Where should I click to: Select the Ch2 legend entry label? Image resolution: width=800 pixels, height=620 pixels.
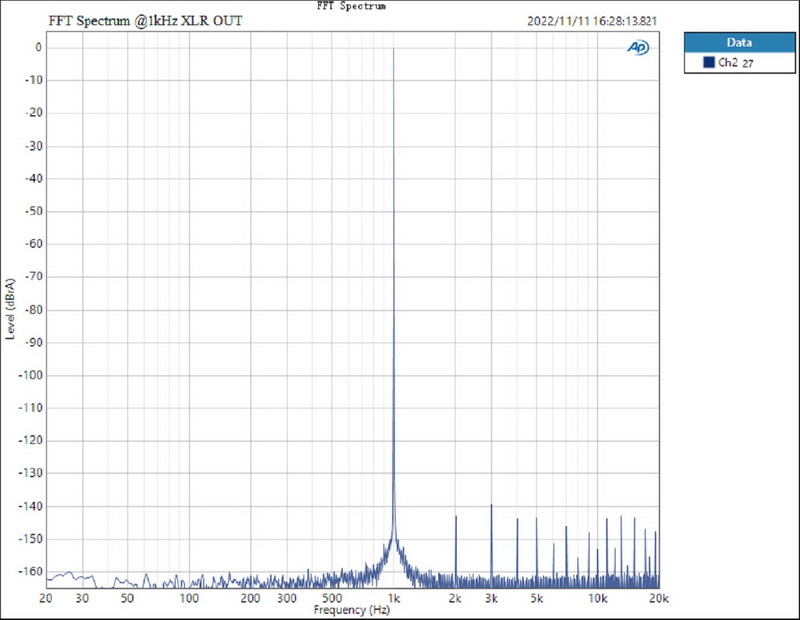pos(727,63)
